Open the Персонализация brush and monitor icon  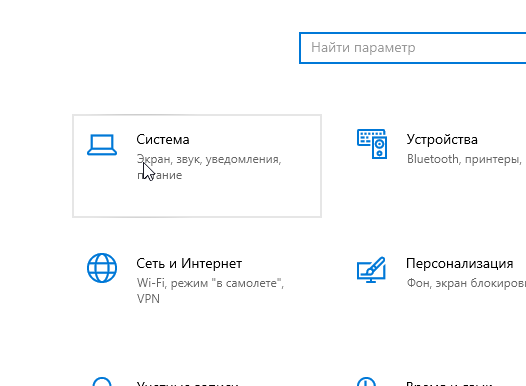point(371,270)
